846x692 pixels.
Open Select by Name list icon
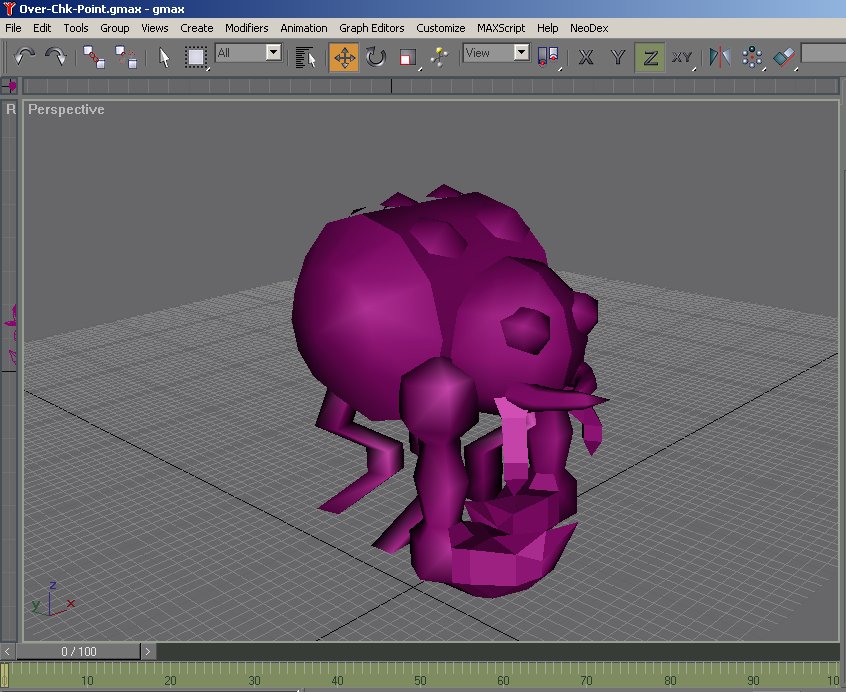[306, 57]
